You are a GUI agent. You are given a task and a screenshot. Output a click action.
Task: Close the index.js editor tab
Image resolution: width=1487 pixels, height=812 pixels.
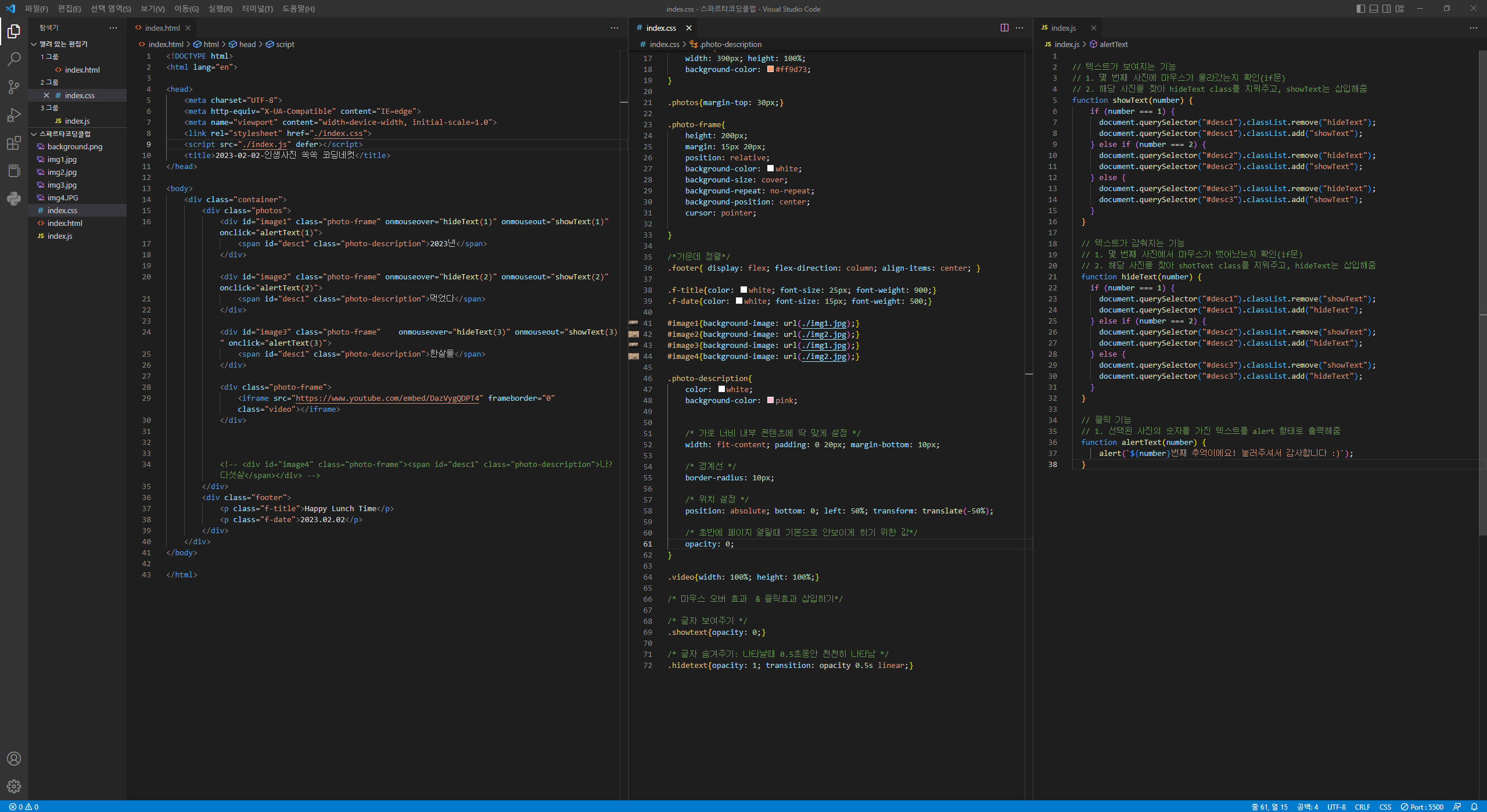1094,28
